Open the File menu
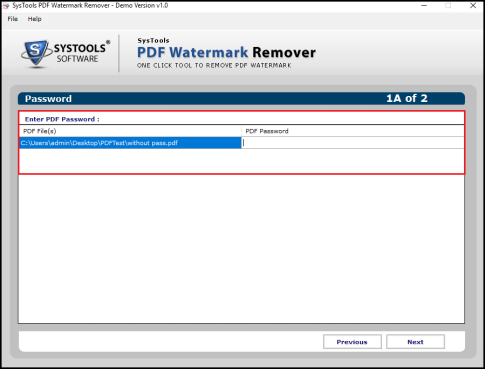This screenshot has width=485, height=369. pyautogui.click(x=13, y=19)
